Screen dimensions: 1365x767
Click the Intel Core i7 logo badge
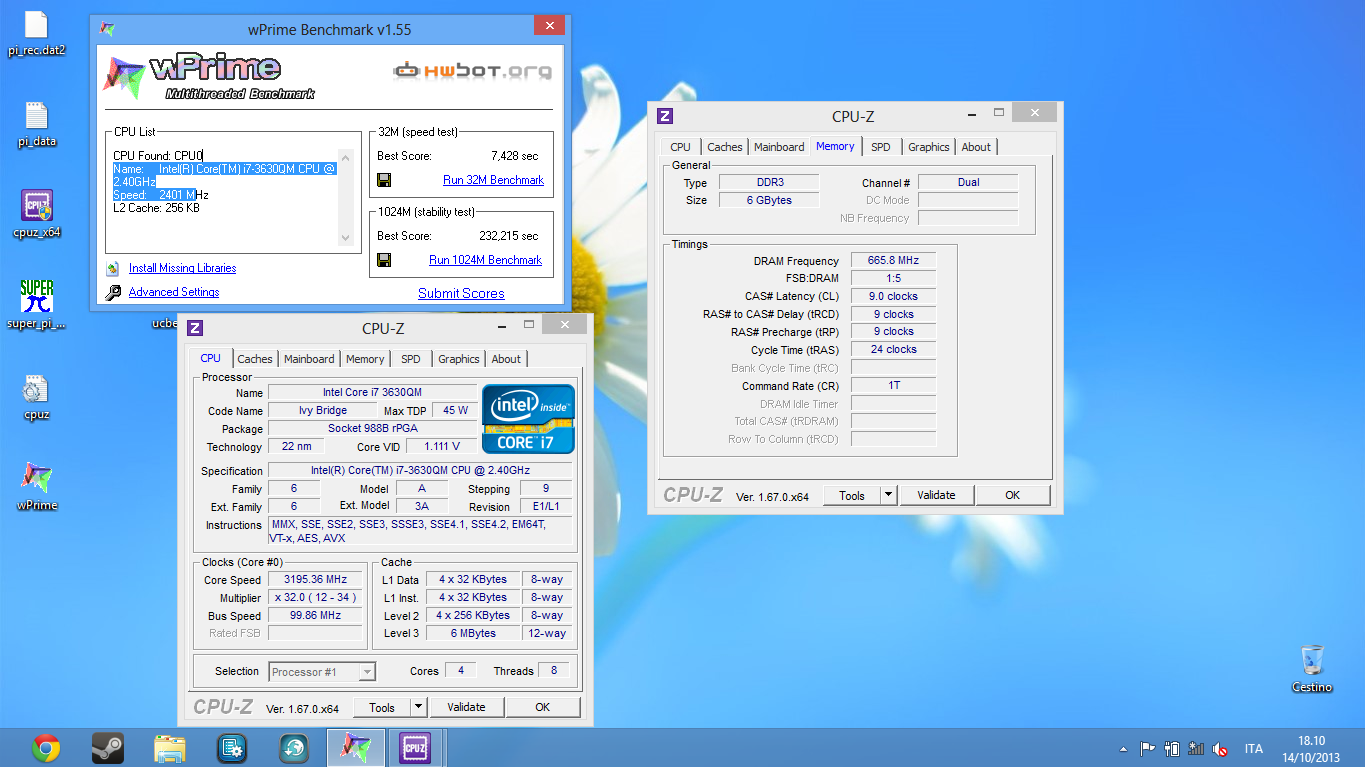click(528, 419)
